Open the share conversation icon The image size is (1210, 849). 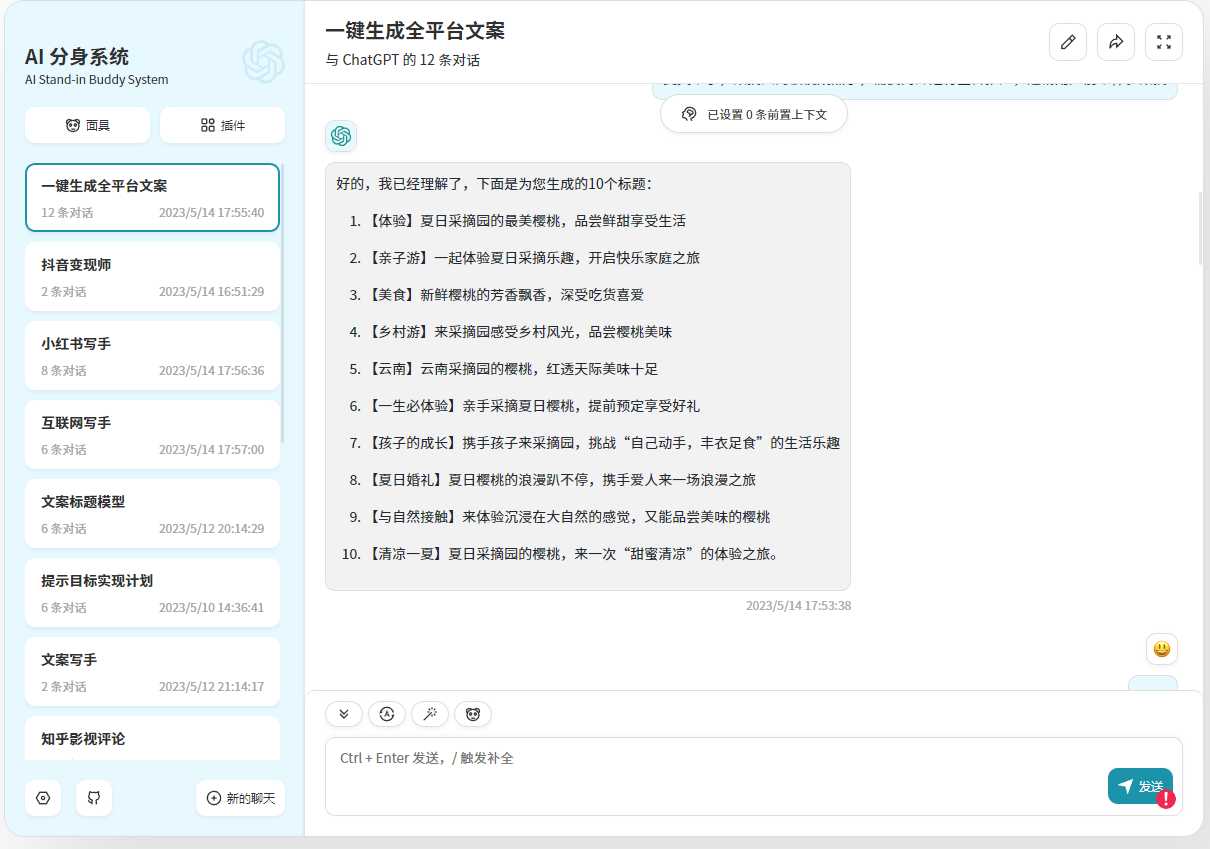(1116, 42)
